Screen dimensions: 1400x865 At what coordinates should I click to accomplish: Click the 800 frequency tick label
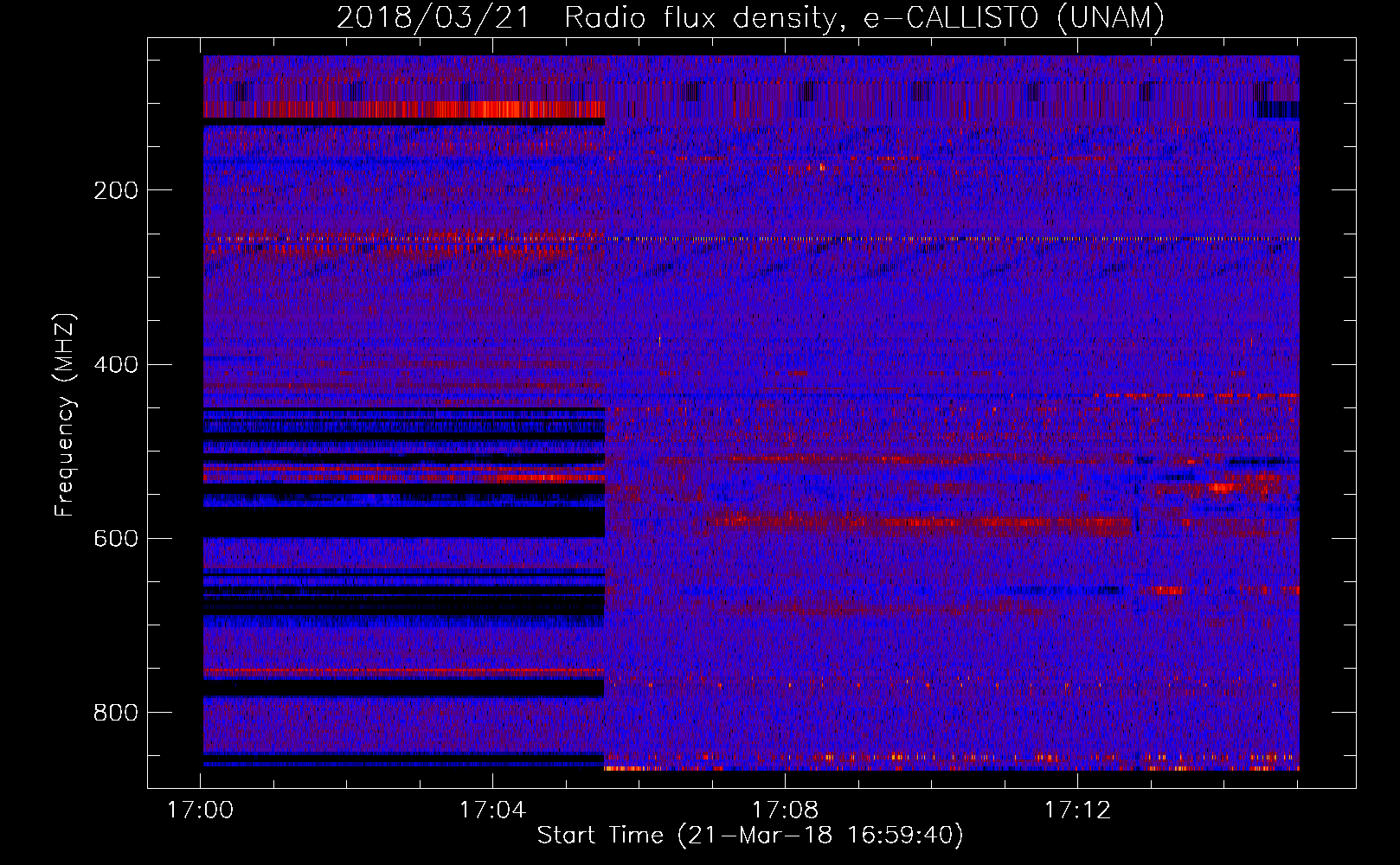116,713
